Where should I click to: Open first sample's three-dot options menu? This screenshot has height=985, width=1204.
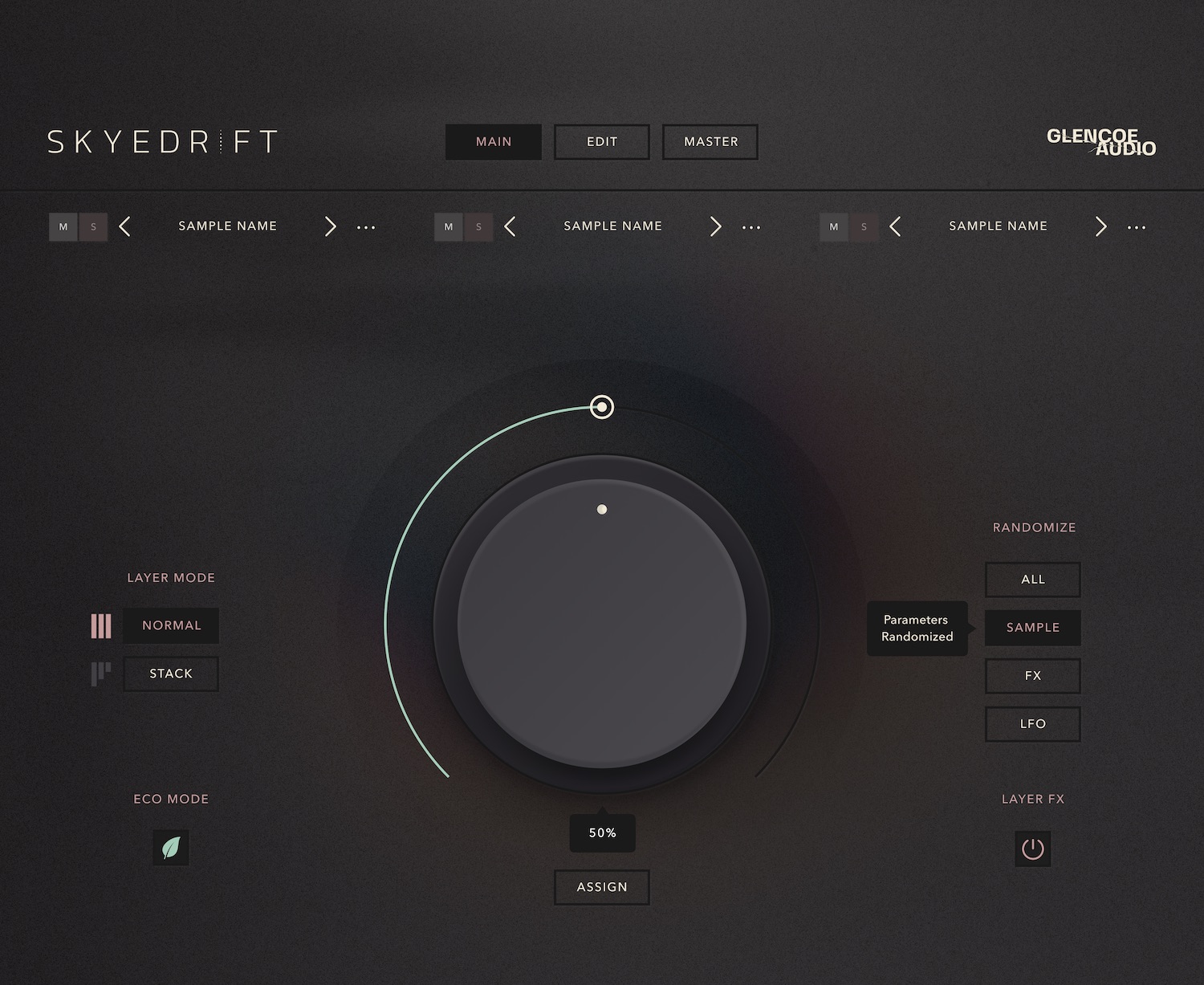pos(366,227)
